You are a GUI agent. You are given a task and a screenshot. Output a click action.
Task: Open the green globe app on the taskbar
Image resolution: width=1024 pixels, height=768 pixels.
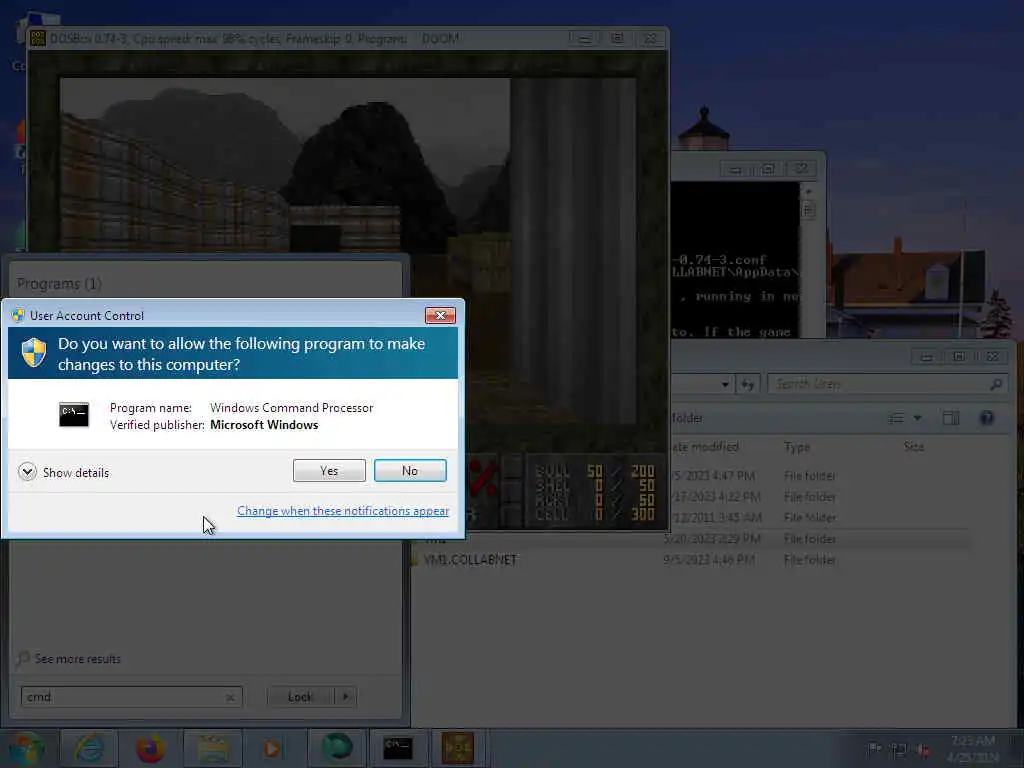coord(336,748)
